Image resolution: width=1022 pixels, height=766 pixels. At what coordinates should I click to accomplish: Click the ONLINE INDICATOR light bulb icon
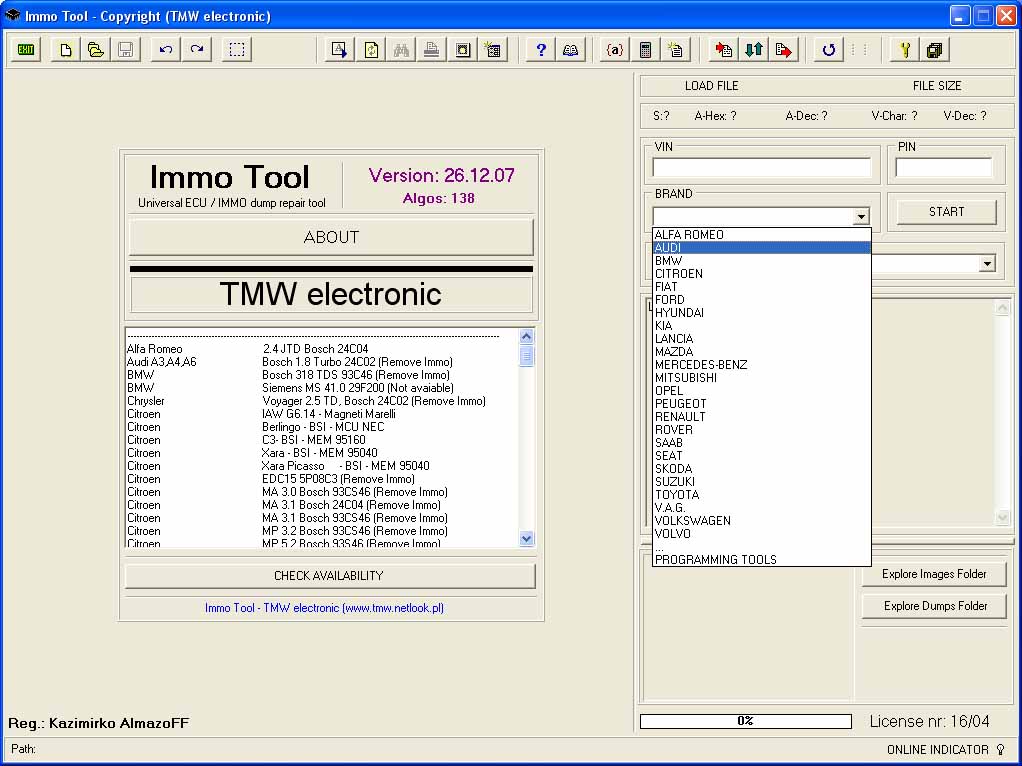pos(1001,750)
